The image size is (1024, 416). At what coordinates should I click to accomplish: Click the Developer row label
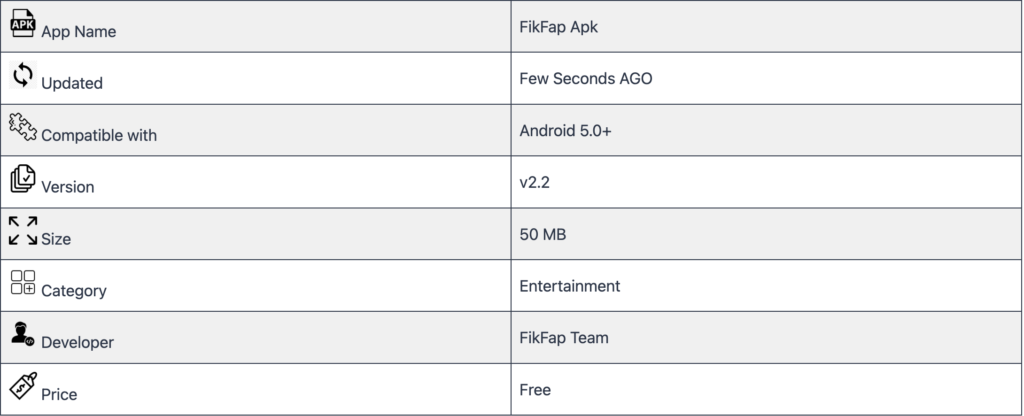coord(77,343)
